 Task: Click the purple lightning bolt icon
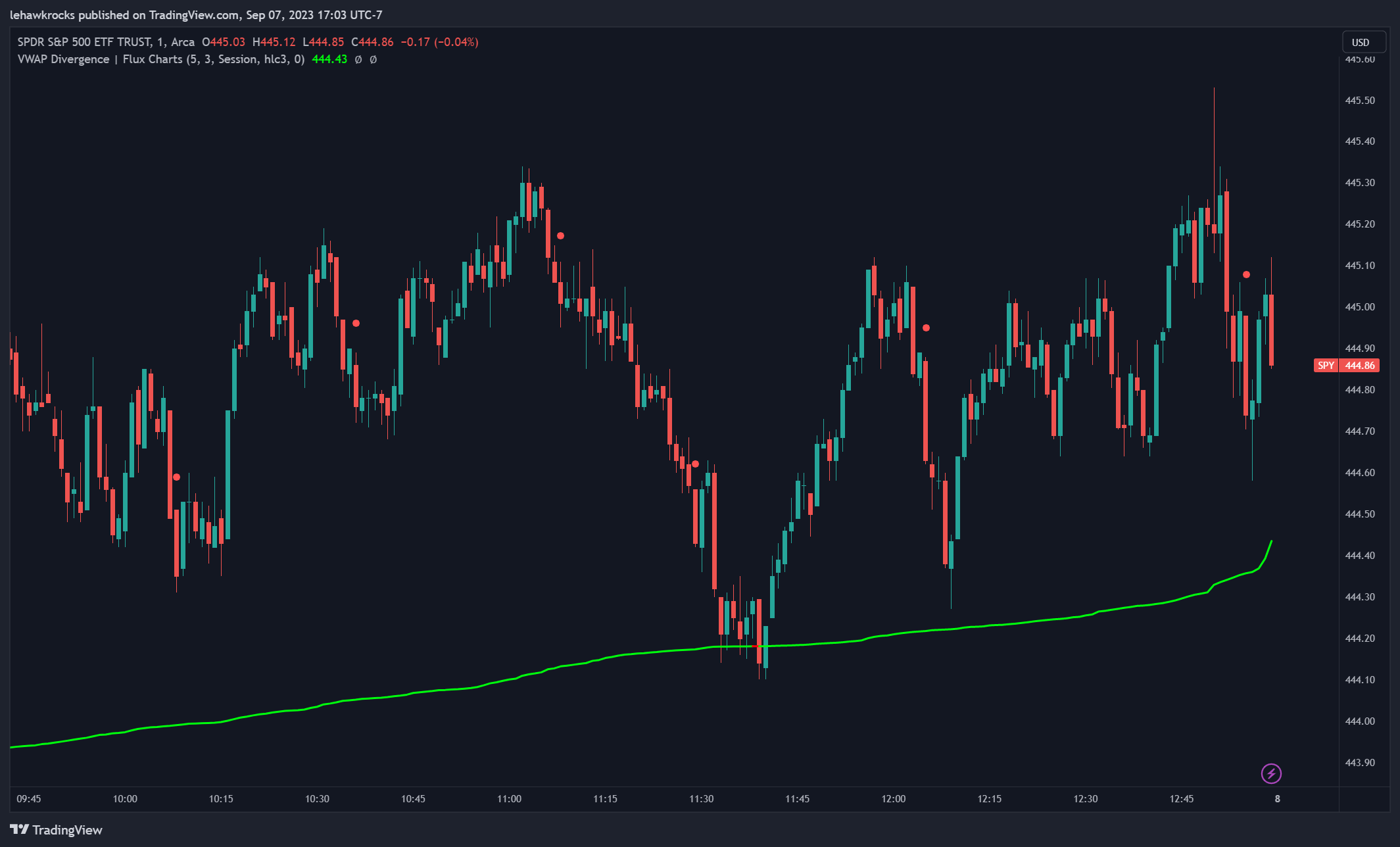(x=1271, y=773)
